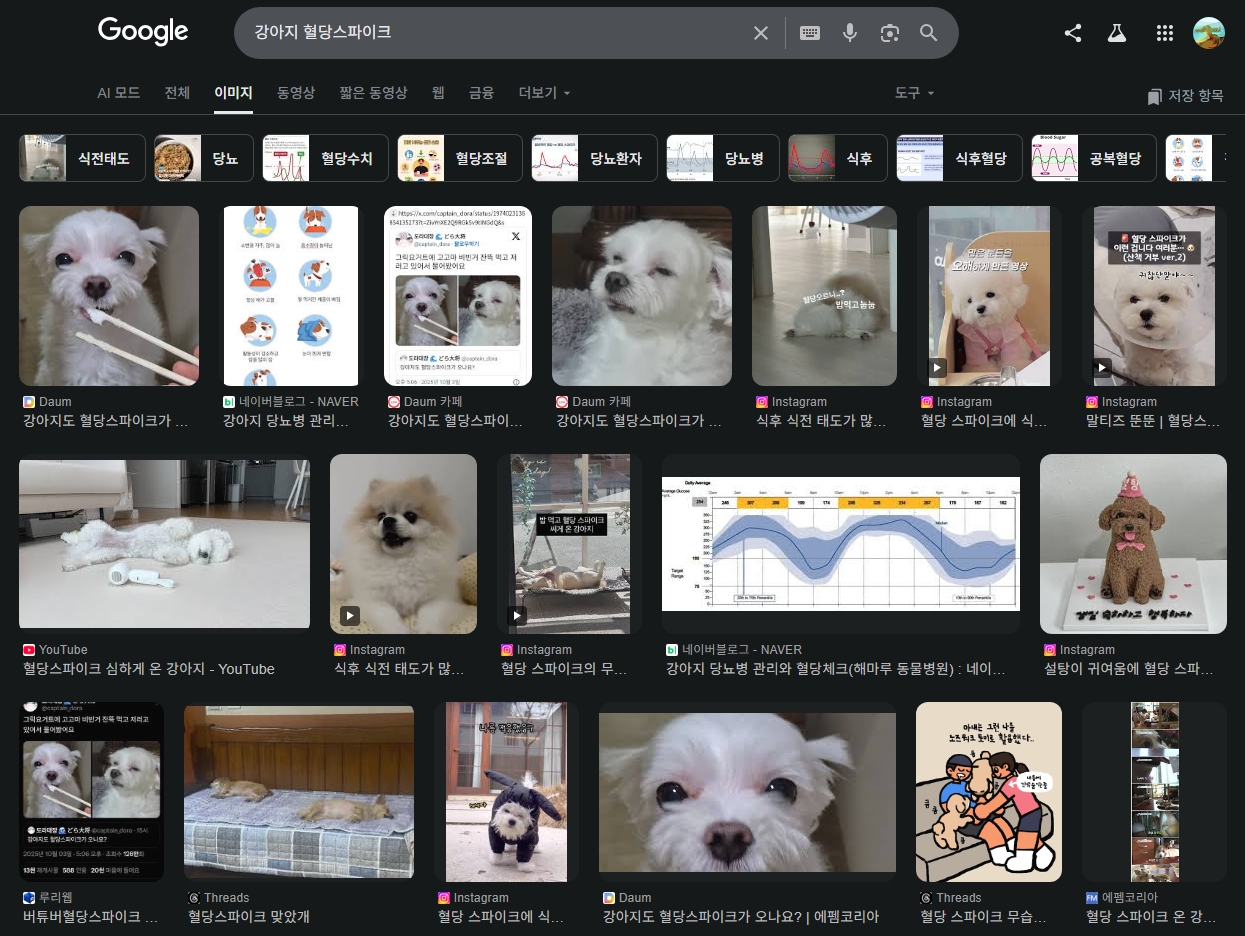Open the 도구 tools dropdown
This screenshot has height=936, width=1245.
click(x=914, y=93)
